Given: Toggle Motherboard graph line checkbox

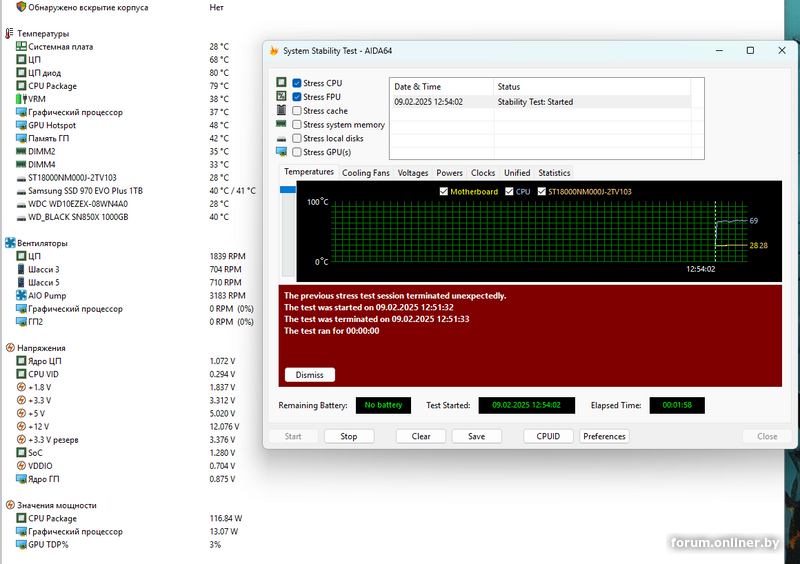Looking at the screenshot, I should [444, 191].
